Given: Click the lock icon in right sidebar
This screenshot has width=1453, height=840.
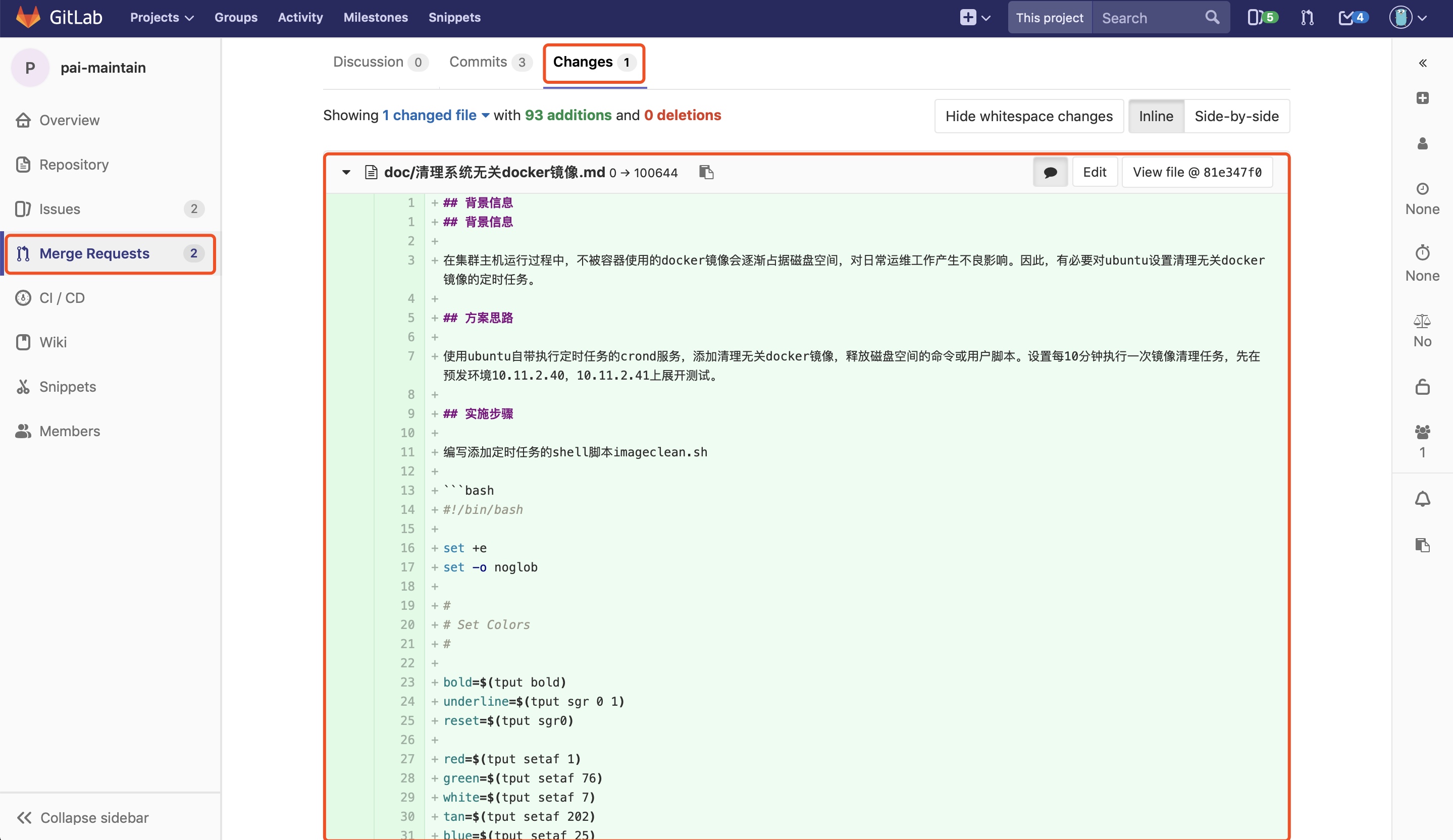Looking at the screenshot, I should coord(1422,387).
